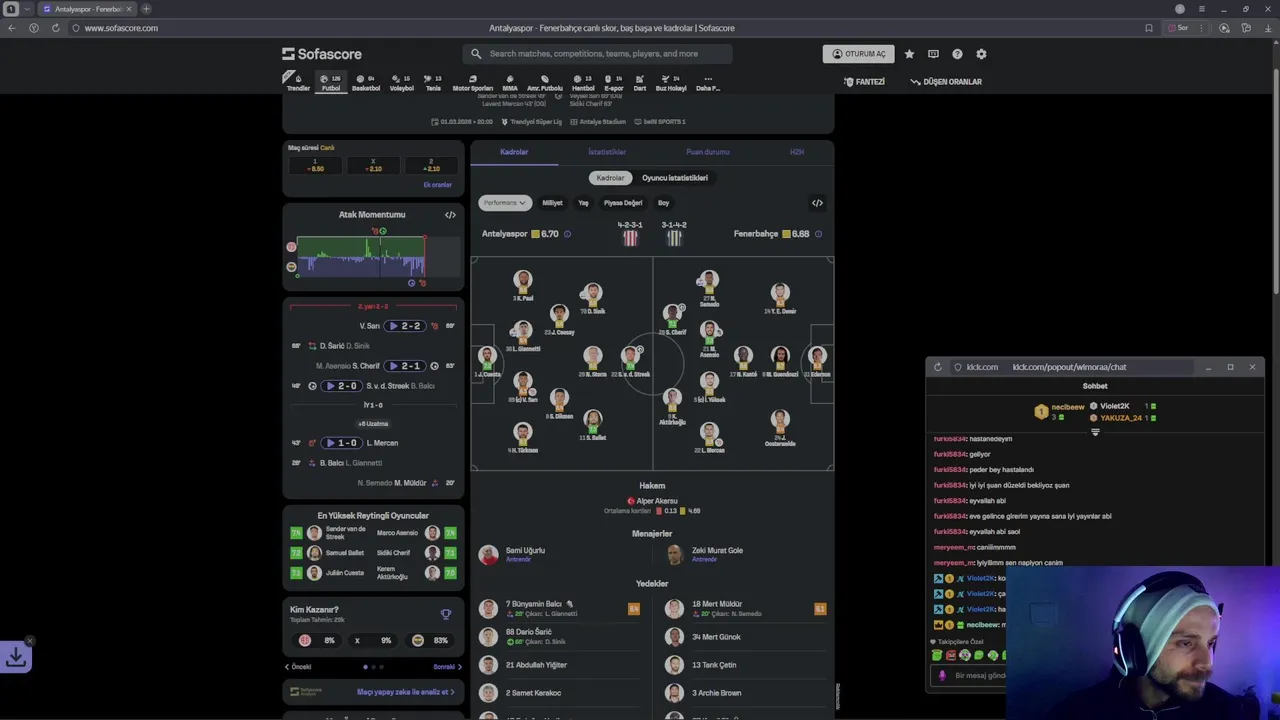Switch to the Puan durumu tab
Screen dimensions: 1280x720
708,152
